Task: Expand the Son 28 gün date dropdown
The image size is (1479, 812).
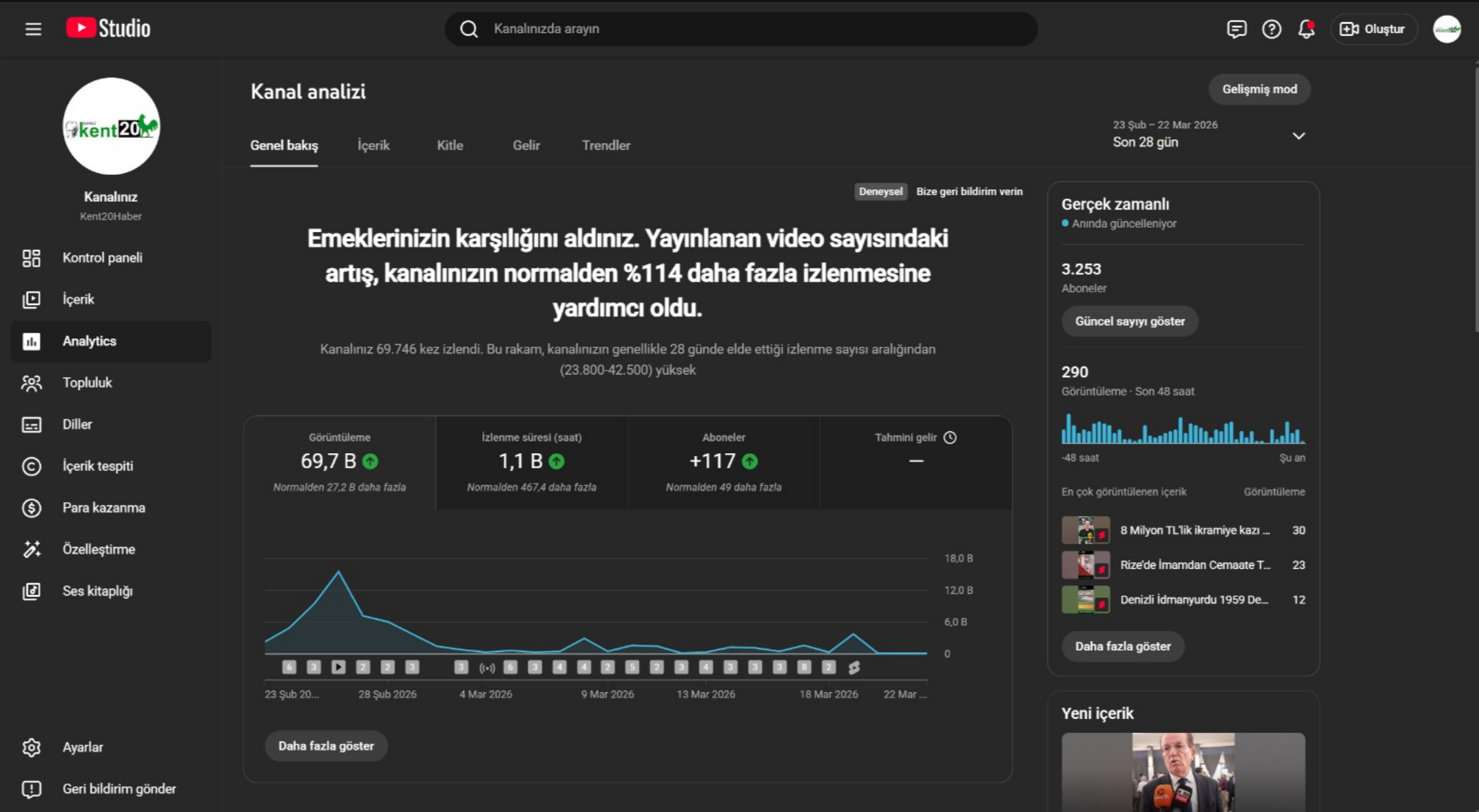Action: click(1298, 136)
